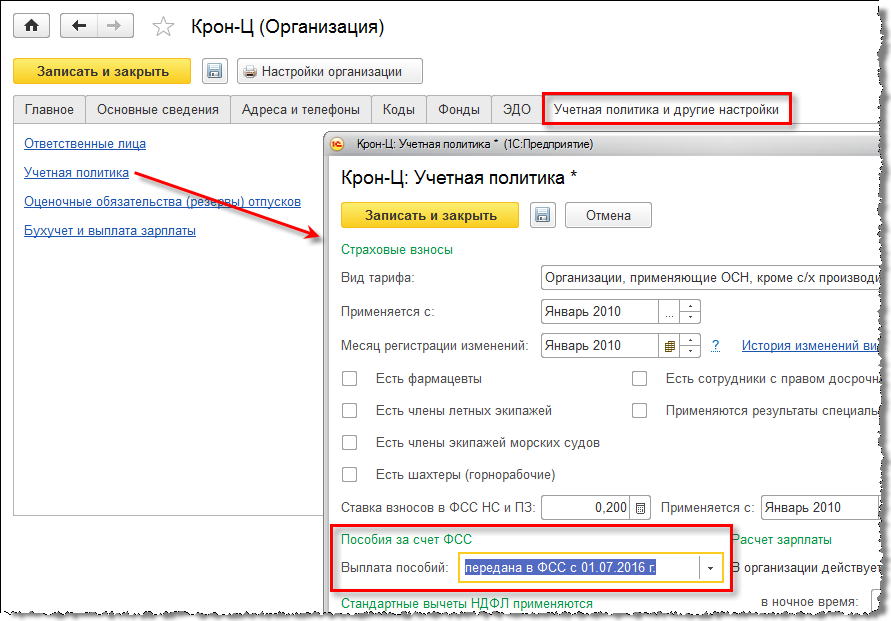This screenshot has height=621, width=891.
Task: Open the Учетная политика link
Action: [76, 173]
